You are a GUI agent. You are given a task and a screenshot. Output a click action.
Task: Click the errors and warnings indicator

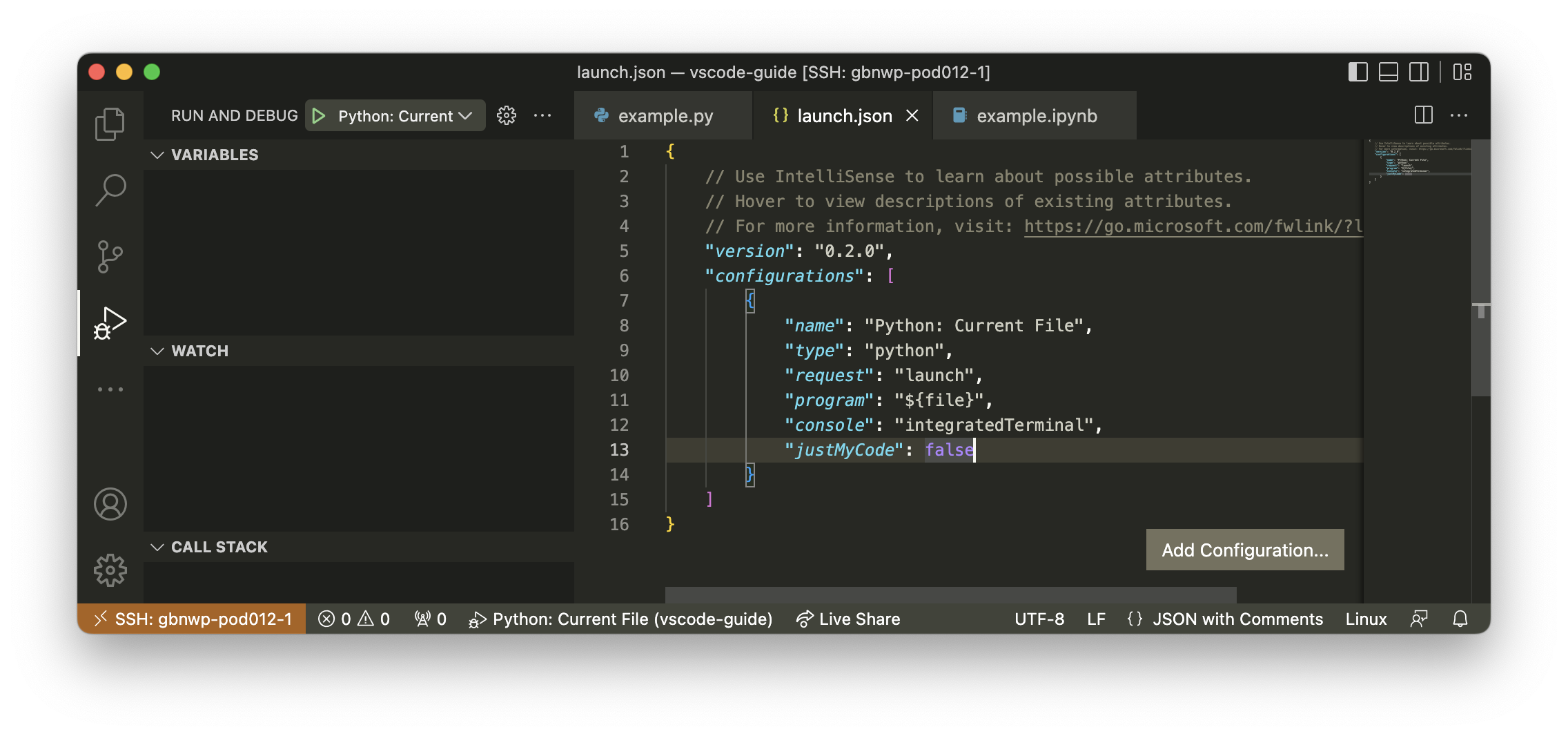pyautogui.click(x=353, y=619)
